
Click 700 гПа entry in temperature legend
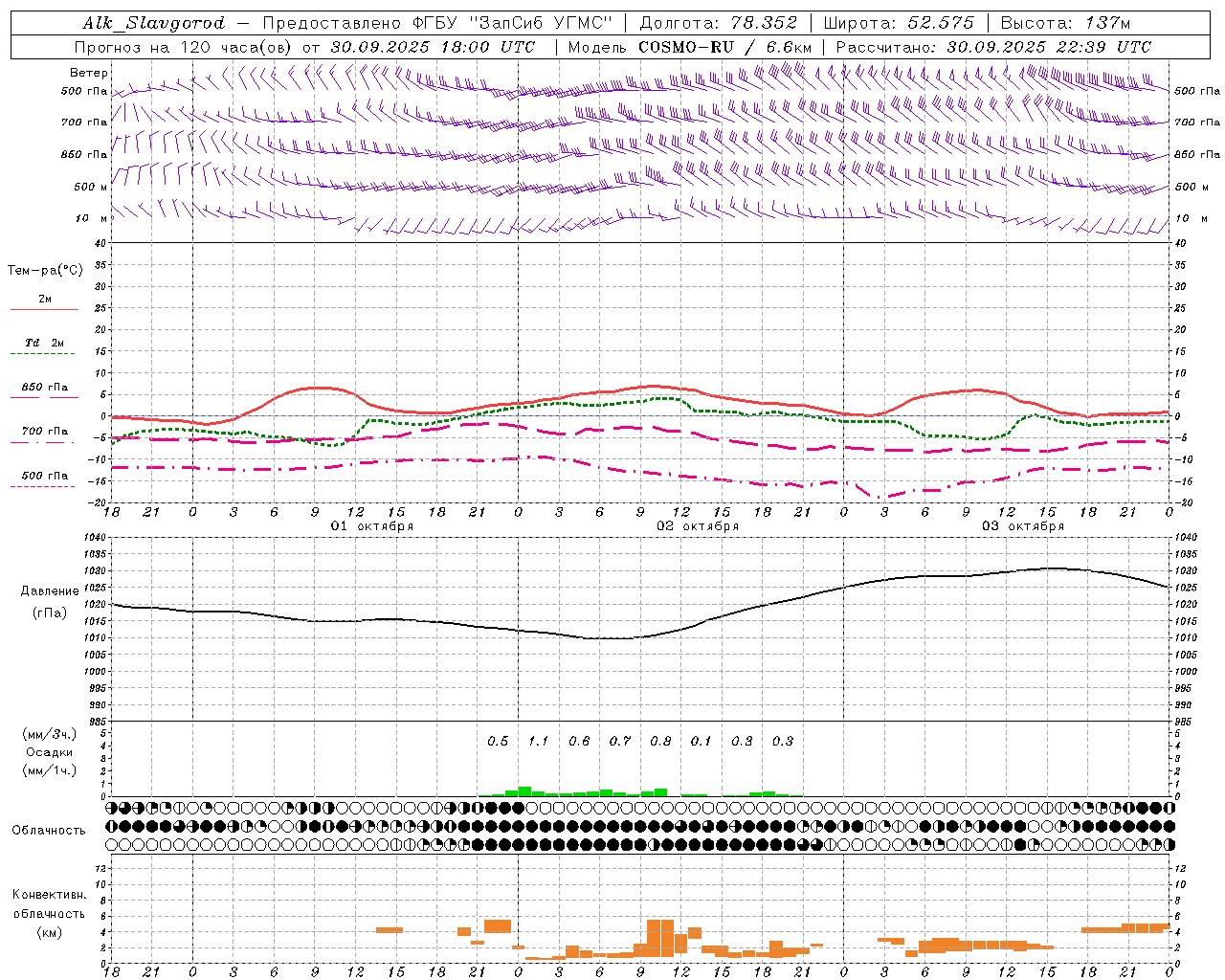45,432
